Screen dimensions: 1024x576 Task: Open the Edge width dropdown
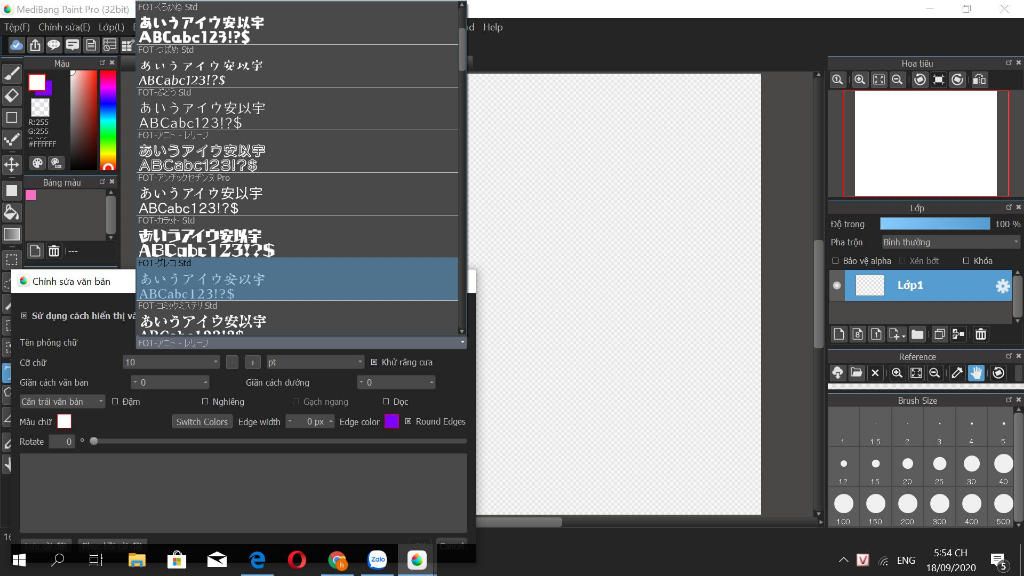310,421
